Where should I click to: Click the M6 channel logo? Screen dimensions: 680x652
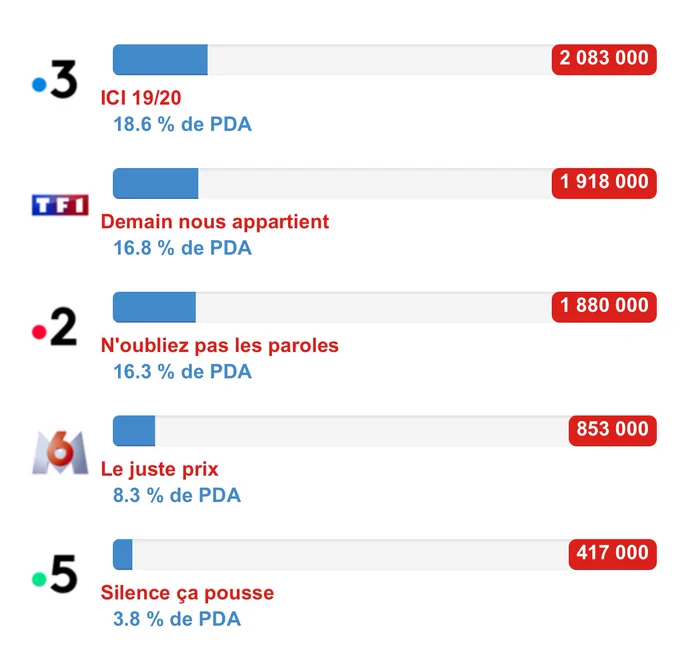click(60, 452)
